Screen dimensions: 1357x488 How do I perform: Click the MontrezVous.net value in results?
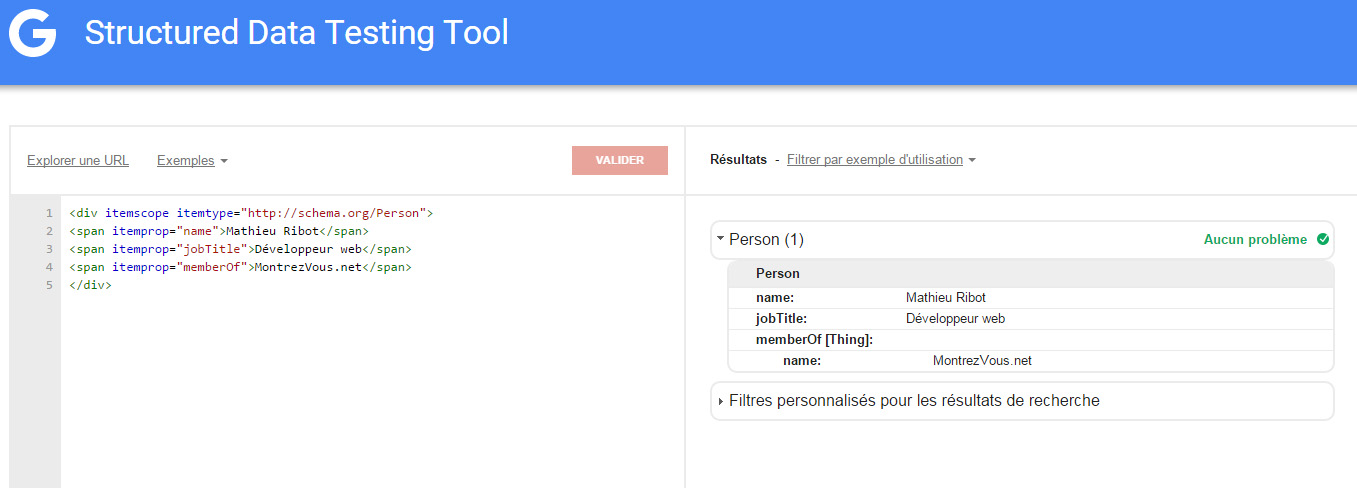(982, 361)
